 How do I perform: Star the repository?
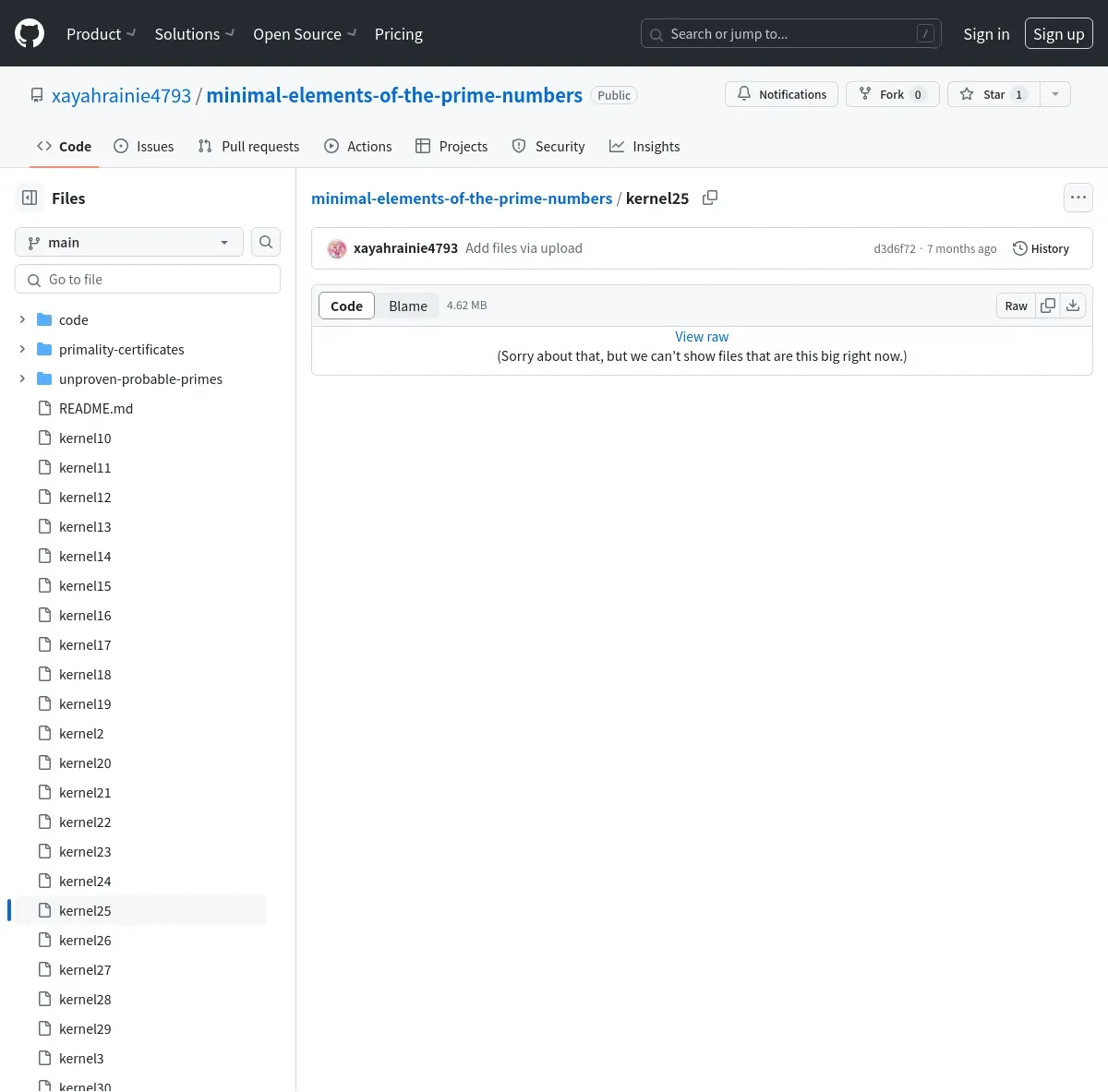click(994, 94)
